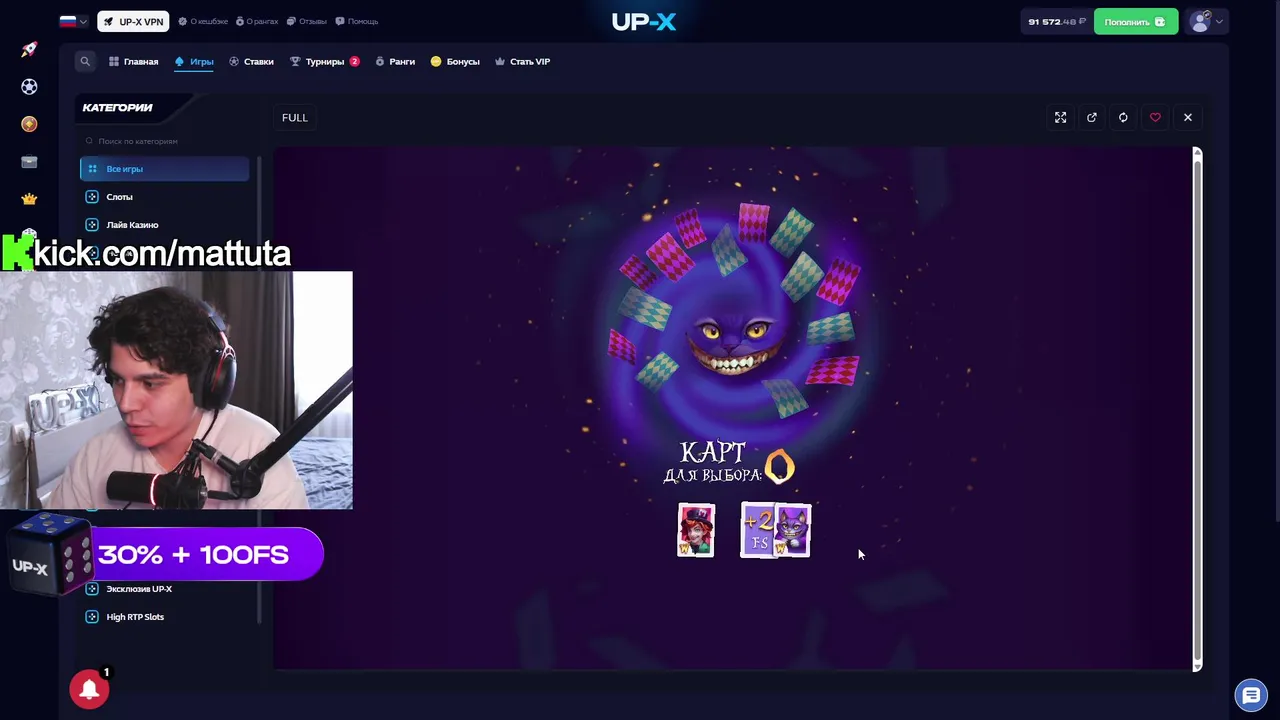Open game in new window icon
Image resolution: width=1280 pixels, height=720 pixels.
pos(1092,117)
